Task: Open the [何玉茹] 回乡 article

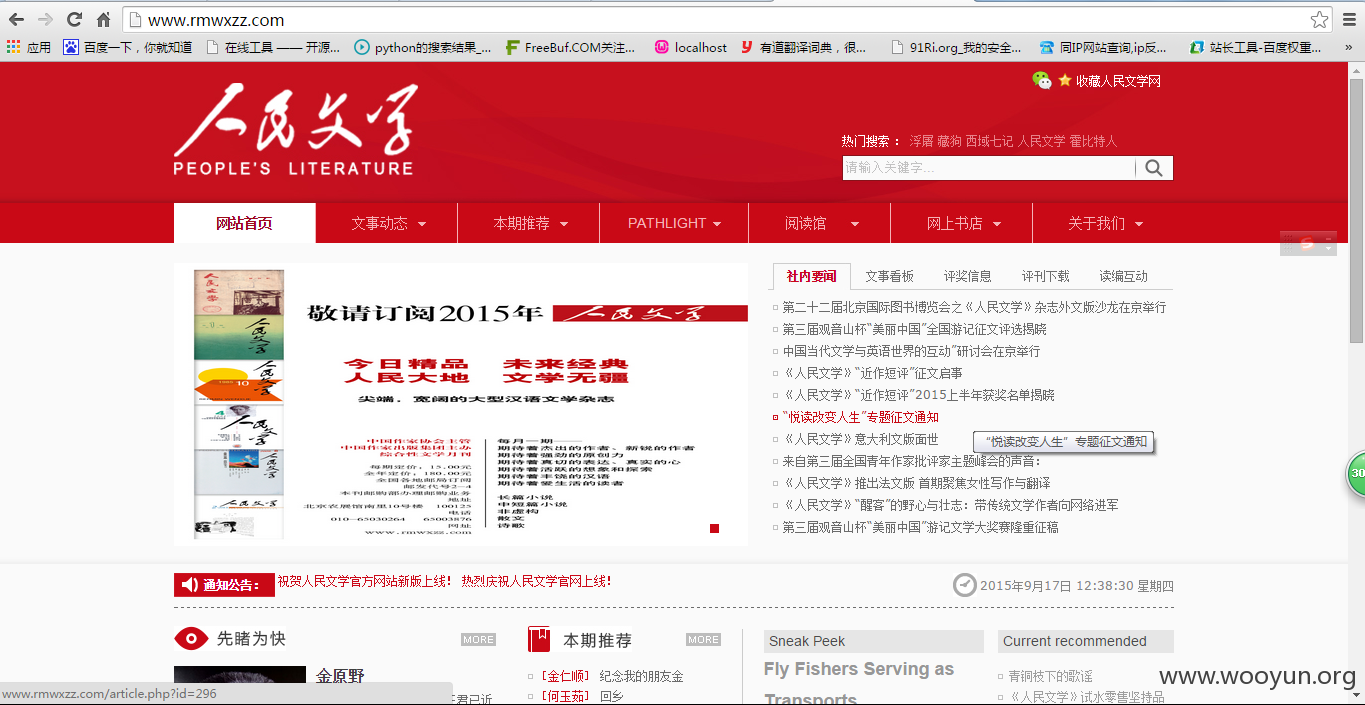Action: (582, 697)
